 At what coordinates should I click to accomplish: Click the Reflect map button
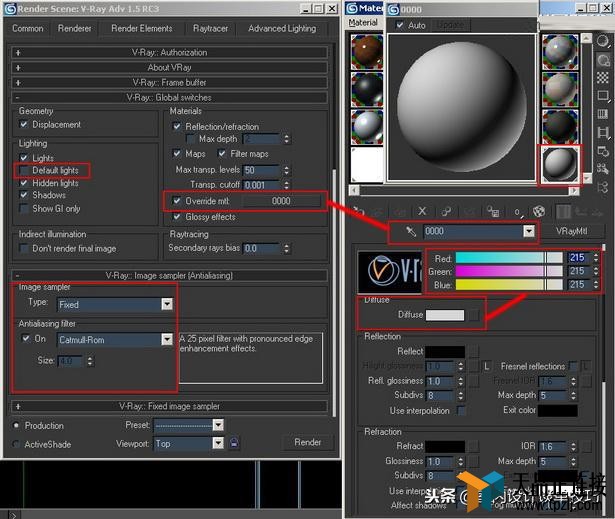474,351
